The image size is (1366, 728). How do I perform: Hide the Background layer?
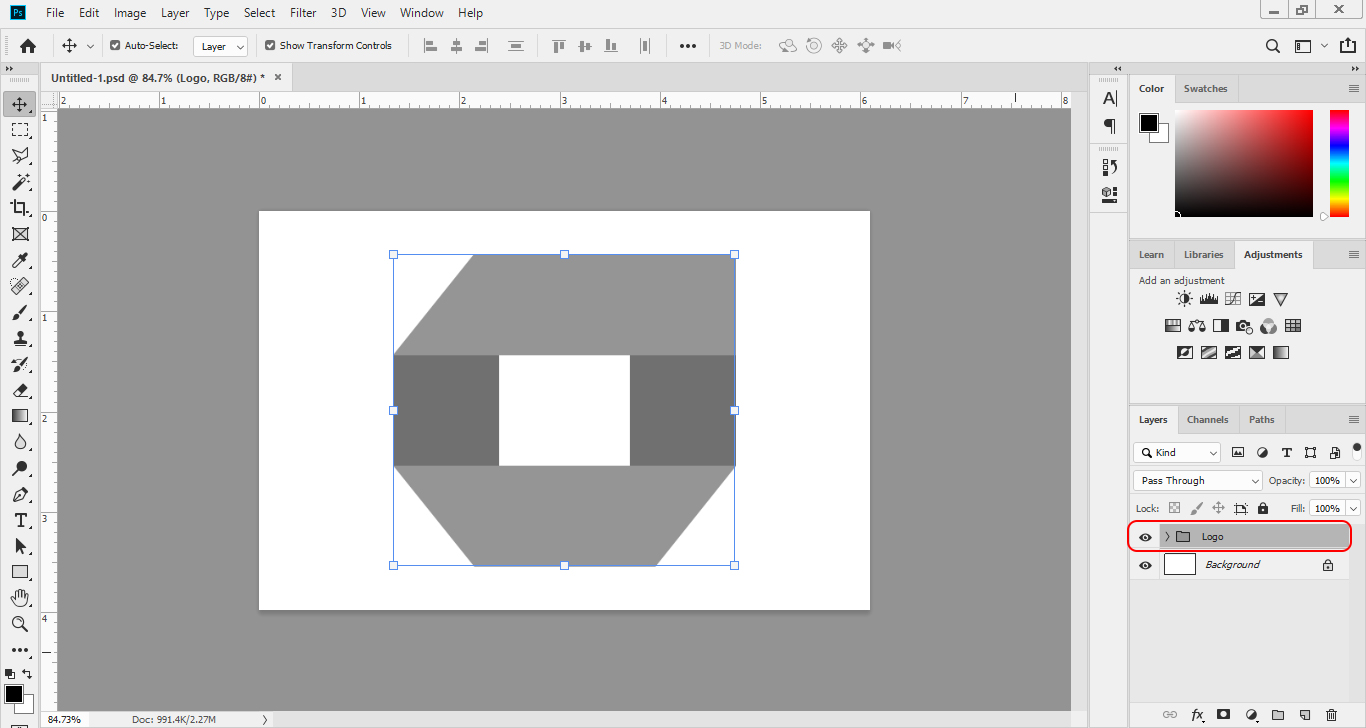point(1146,565)
